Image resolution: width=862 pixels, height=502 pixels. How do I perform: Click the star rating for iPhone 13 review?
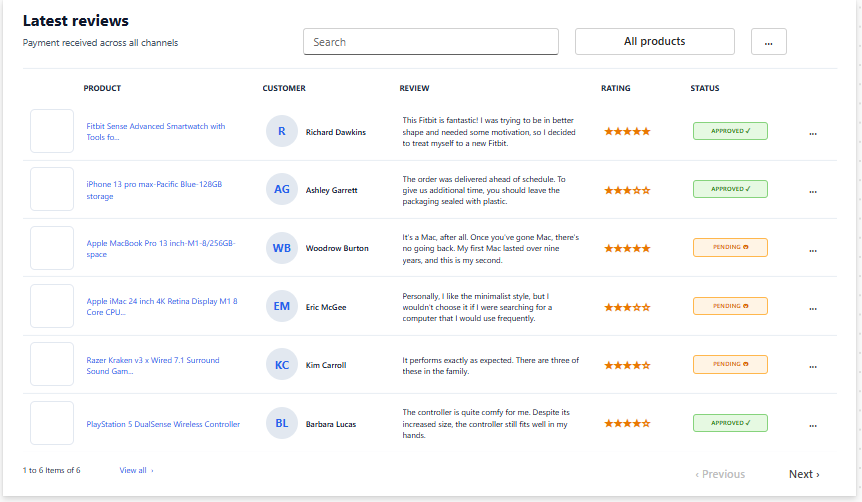[x=627, y=190]
